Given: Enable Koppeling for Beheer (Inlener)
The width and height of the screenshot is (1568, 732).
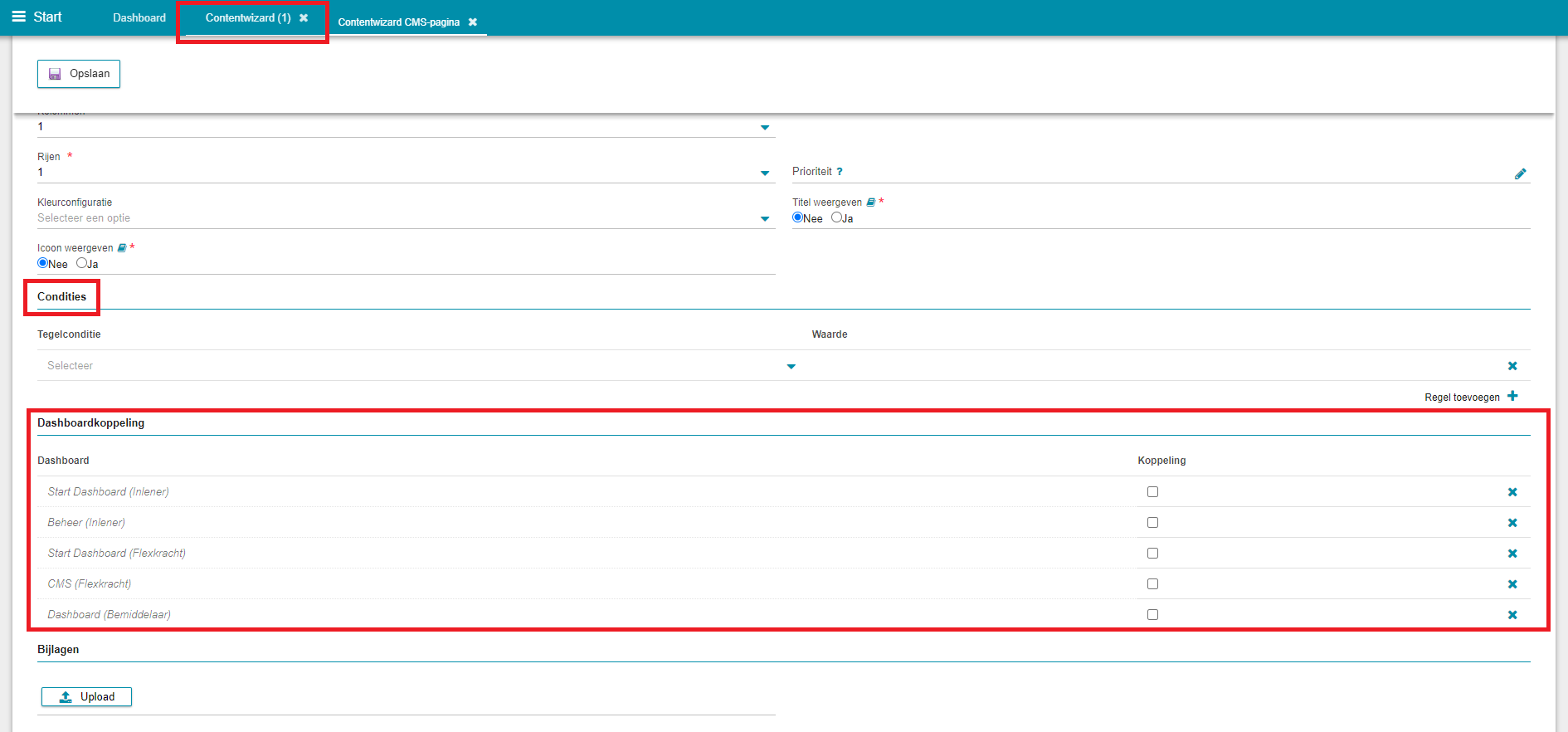Looking at the screenshot, I should (x=1152, y=523).
